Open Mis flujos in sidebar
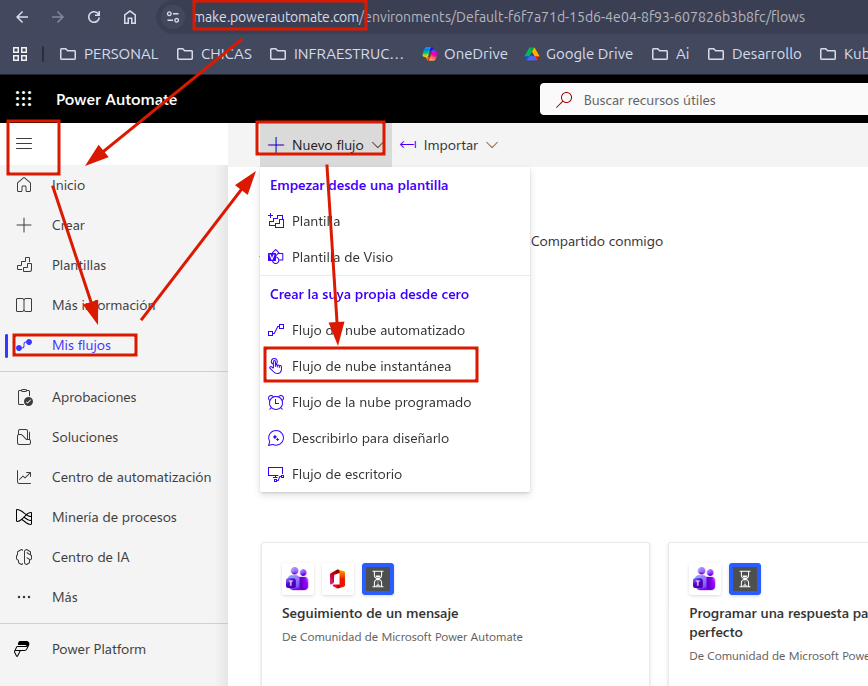This screenshot has width=868, height=686. tap(80, 345)
